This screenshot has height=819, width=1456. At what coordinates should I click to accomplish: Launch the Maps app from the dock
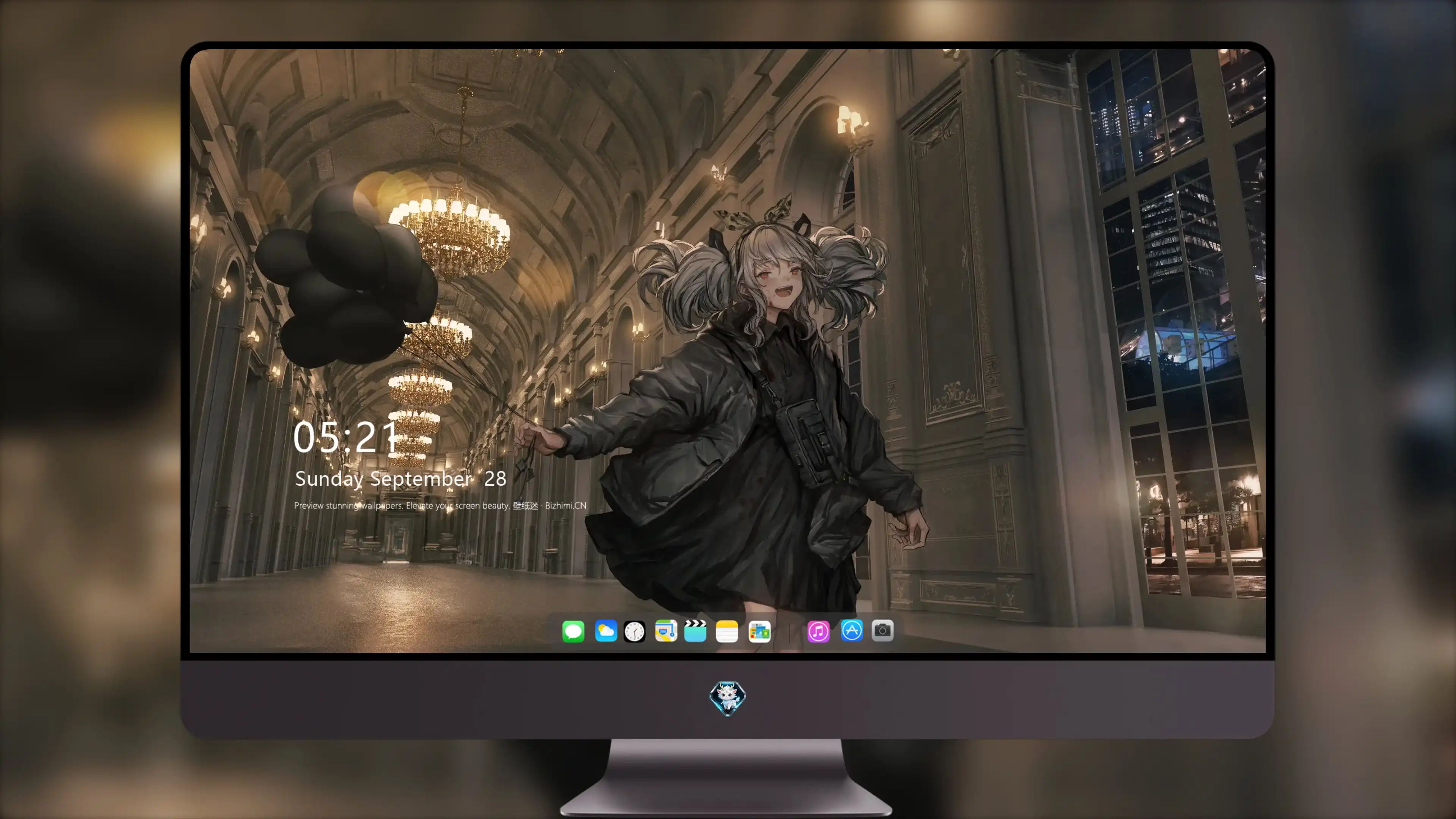tap(666, 631)
